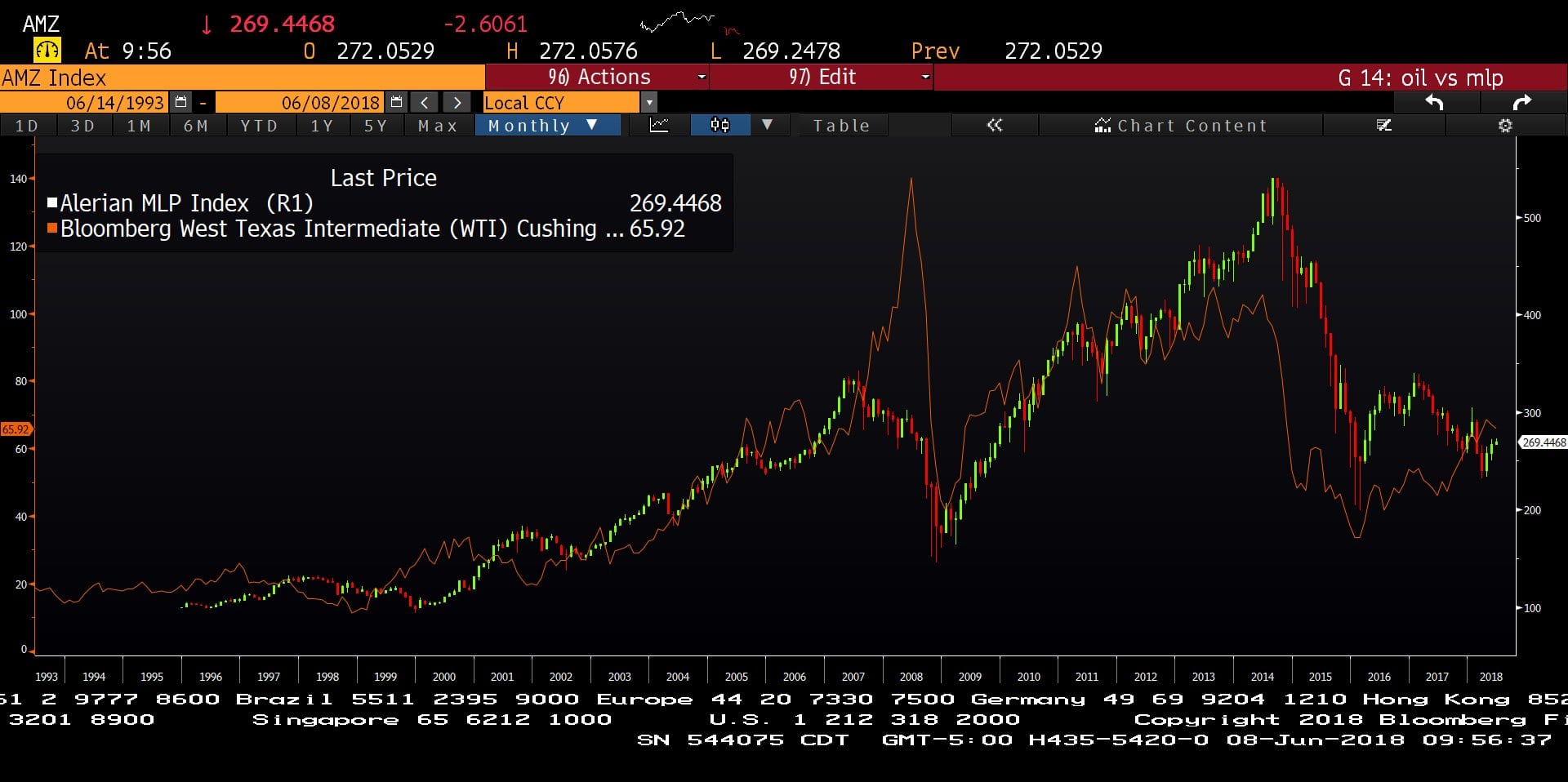Click the Local CCY currency field
This screenshot has height=782, width=1568.
tap(561, 102)
